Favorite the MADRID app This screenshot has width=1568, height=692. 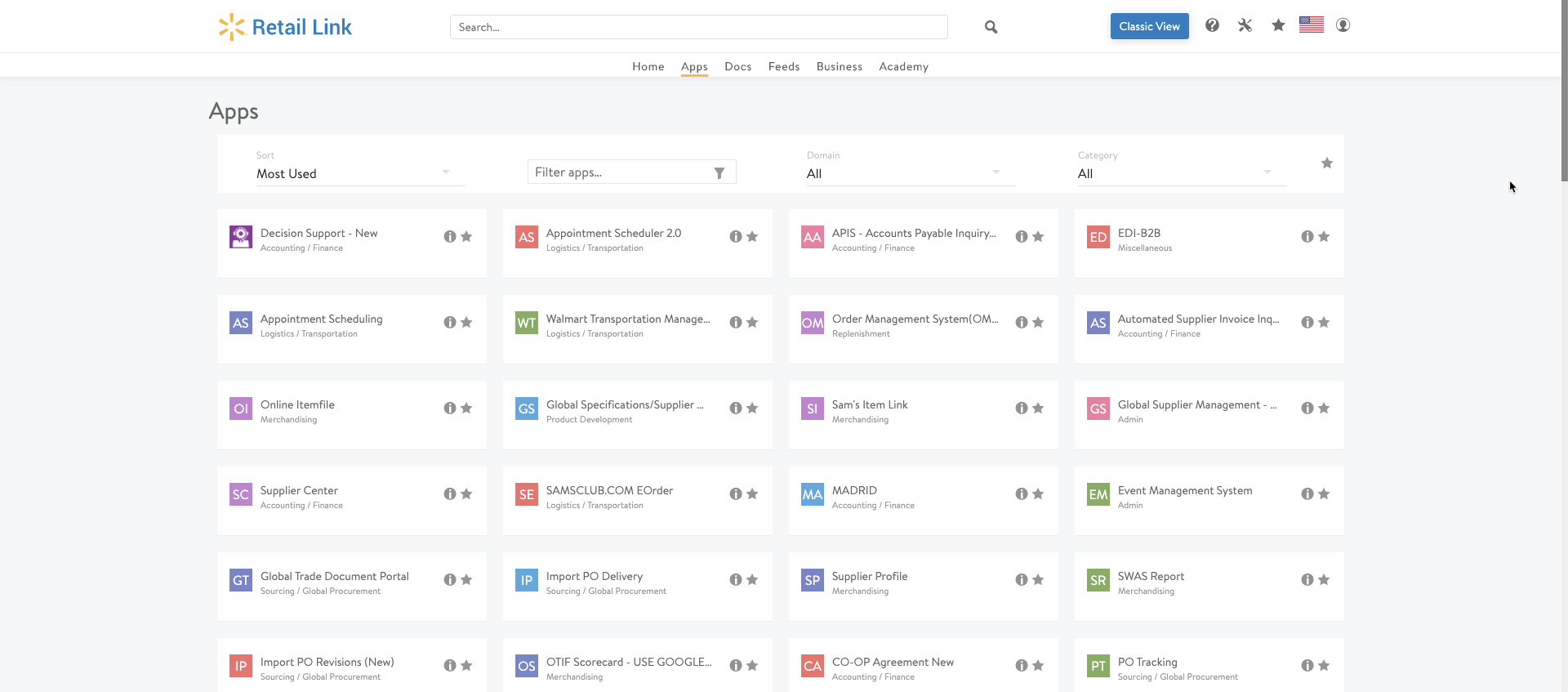1038,493
